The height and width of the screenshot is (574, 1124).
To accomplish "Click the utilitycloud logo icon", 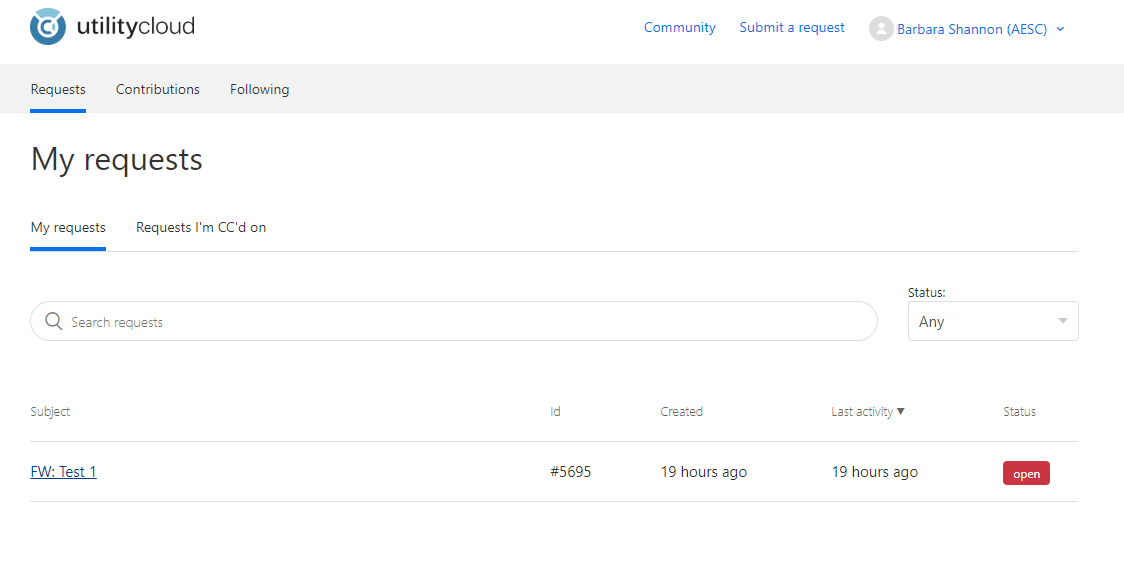I will coord(48,27).
